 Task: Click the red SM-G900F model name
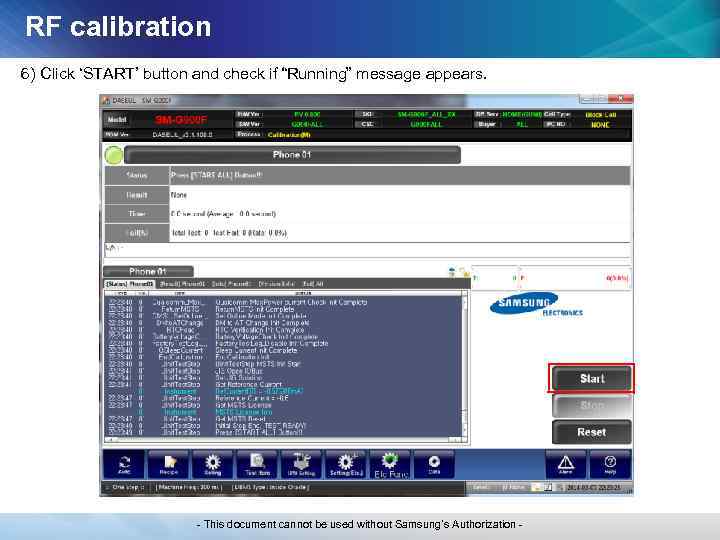(x=181, y=120)
